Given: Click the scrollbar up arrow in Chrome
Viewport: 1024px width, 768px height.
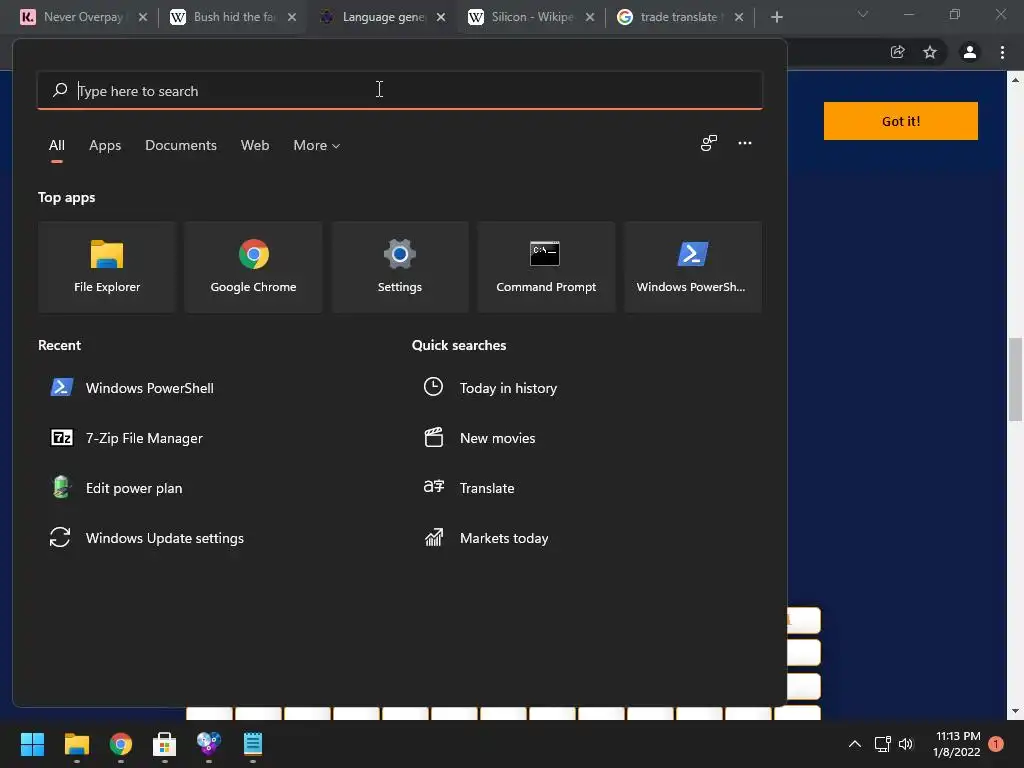Looking at the screenshot, I should click(x=1015, y=80).
